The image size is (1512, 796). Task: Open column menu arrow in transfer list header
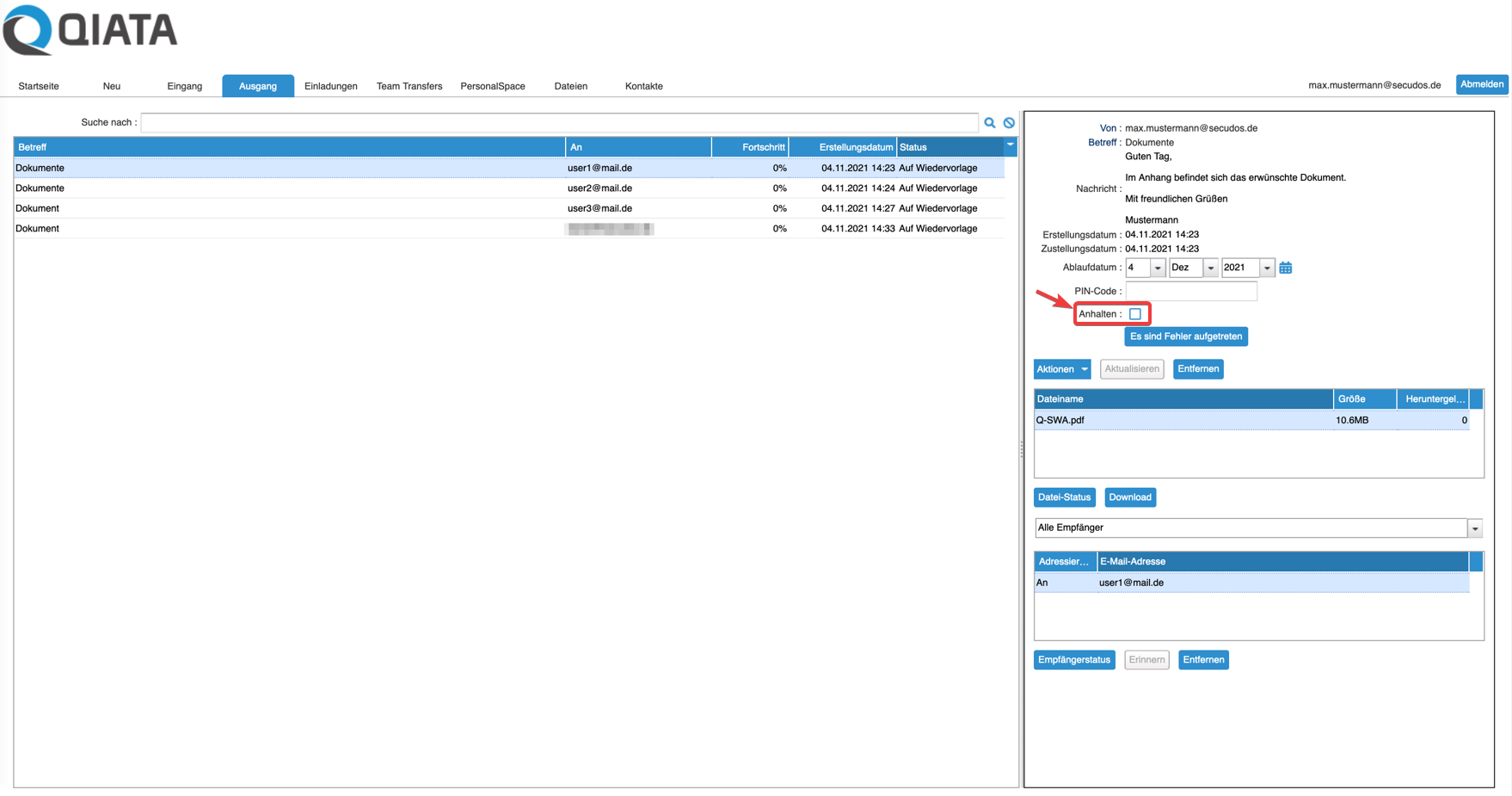point(1011,145)
